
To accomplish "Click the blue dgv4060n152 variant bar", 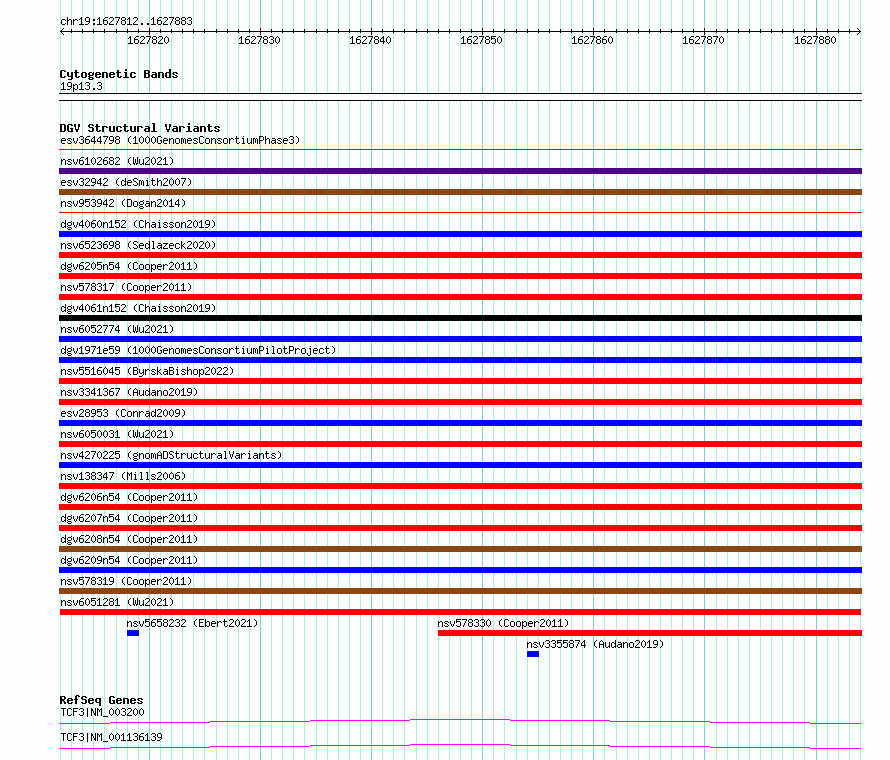I will point(460,234).
